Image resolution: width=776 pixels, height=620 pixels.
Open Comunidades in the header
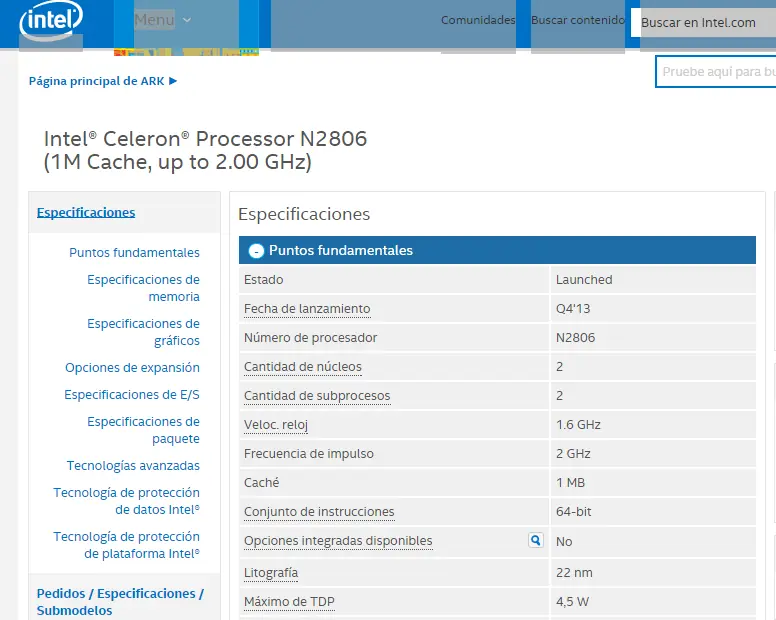pyautogui.click(x=478, y=20)
